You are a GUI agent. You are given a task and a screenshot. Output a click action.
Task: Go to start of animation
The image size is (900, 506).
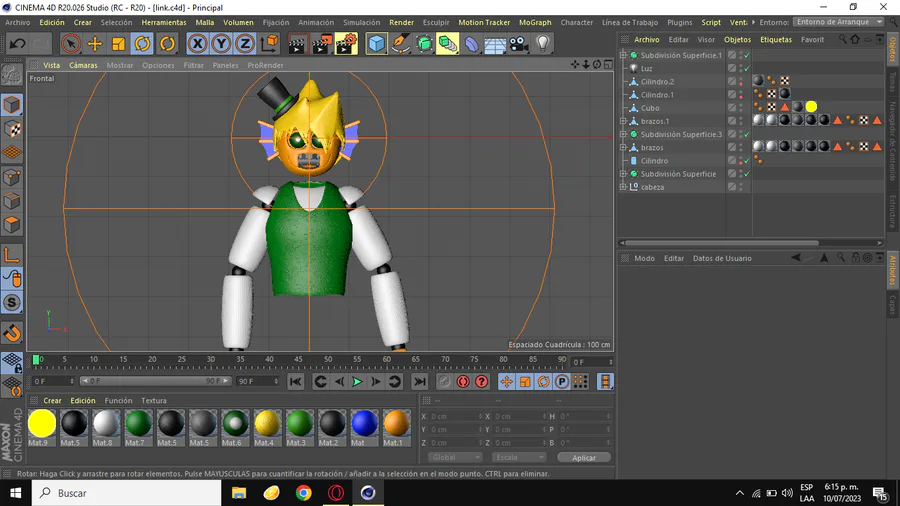point(296,382)
